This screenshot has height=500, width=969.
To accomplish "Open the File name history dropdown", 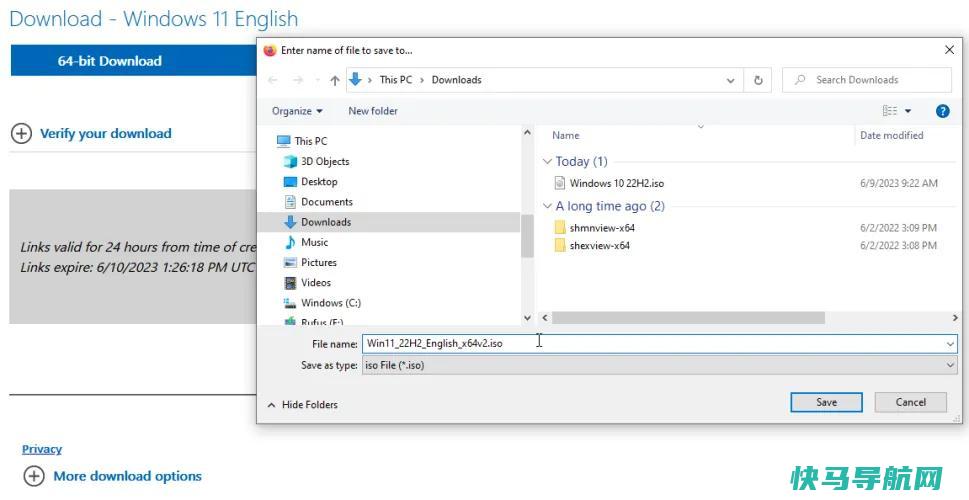I will 950,344.
